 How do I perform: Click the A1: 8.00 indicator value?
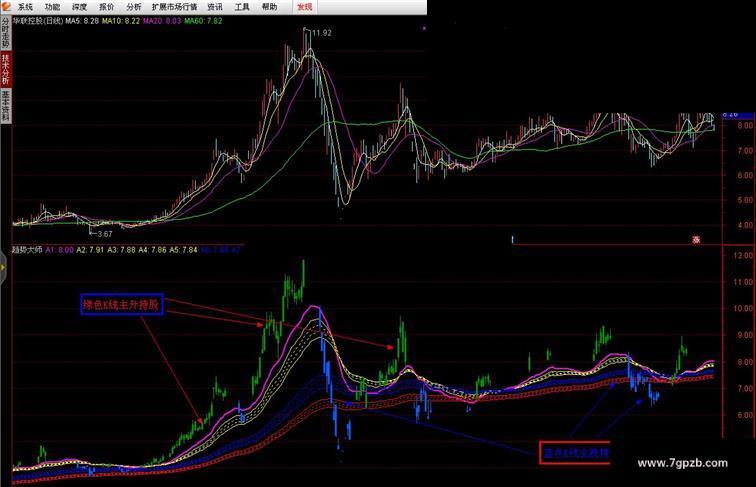pos(59,250)
